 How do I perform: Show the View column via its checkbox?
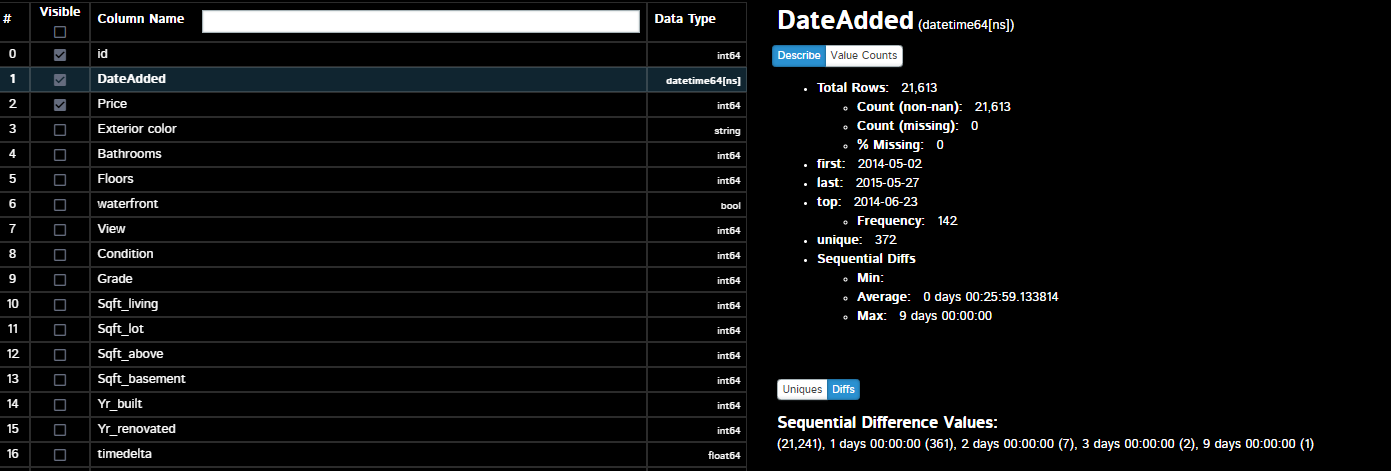pos(60,230)
